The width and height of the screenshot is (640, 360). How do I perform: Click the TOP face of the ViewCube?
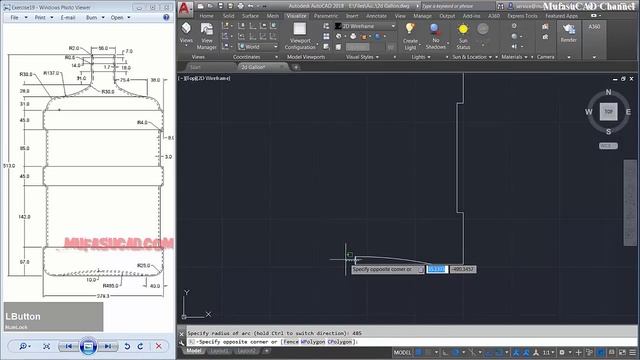point(608,111)
